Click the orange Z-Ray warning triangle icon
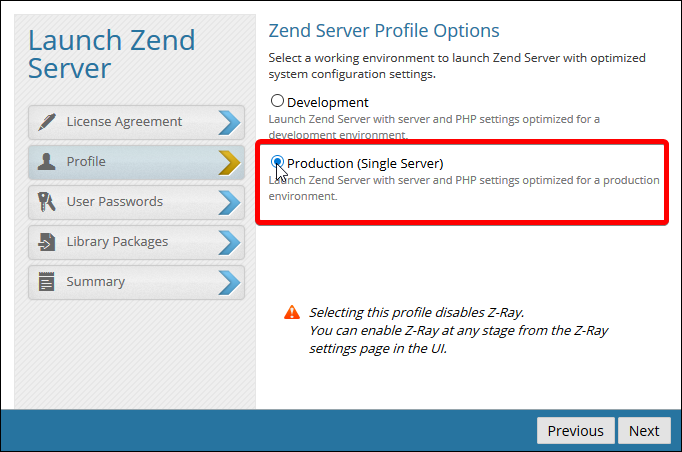 (291, 312)
